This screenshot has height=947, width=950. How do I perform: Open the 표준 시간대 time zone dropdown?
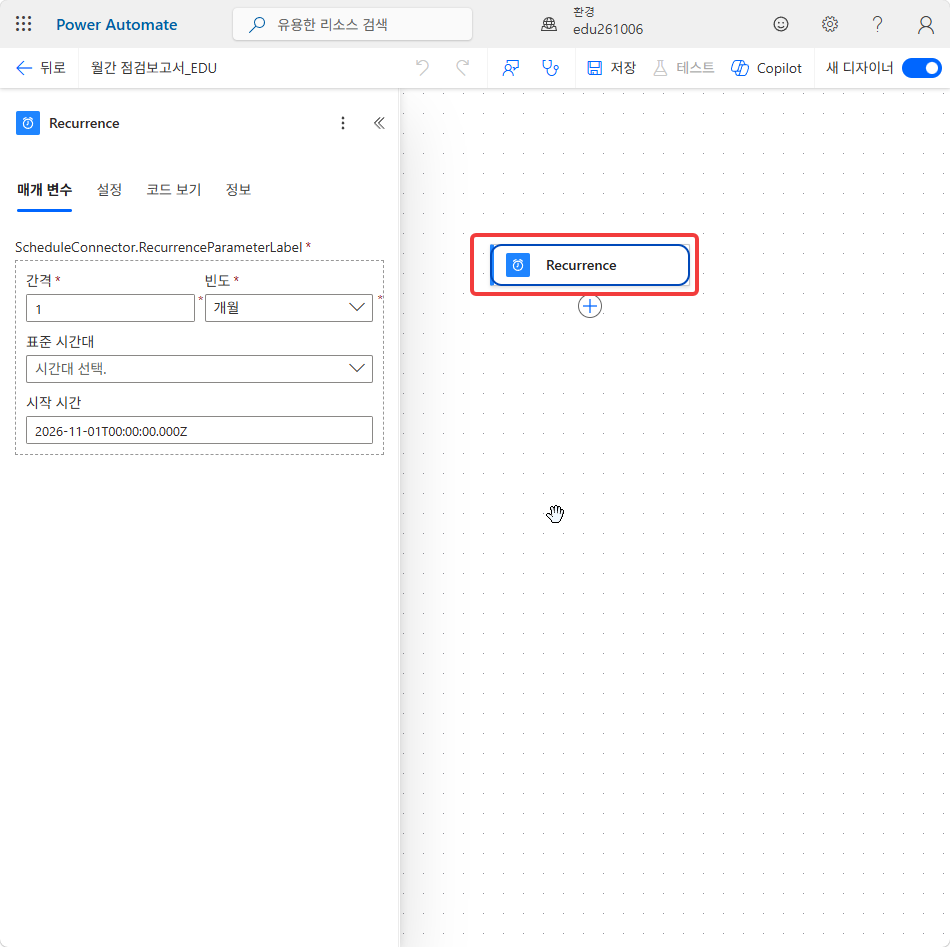coord(199,368)
